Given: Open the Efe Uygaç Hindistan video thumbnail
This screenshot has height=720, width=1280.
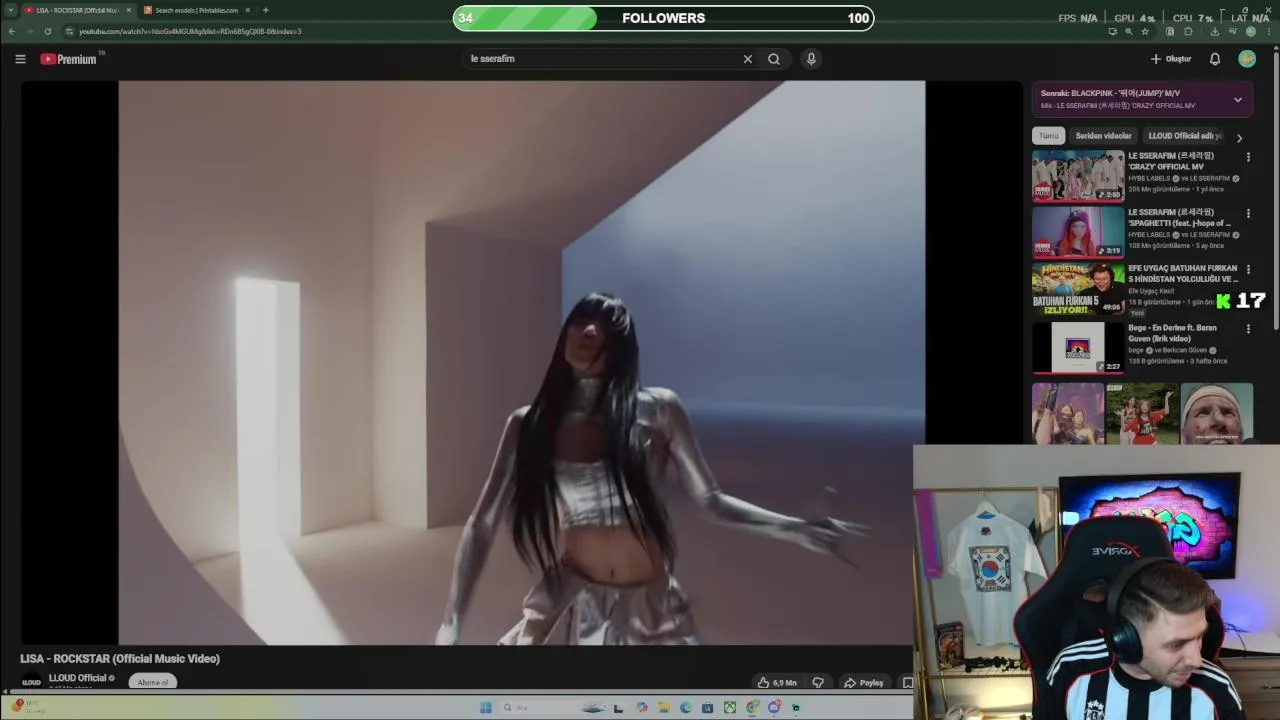Looking at the screenshot, I should [x=1078, y=288].
